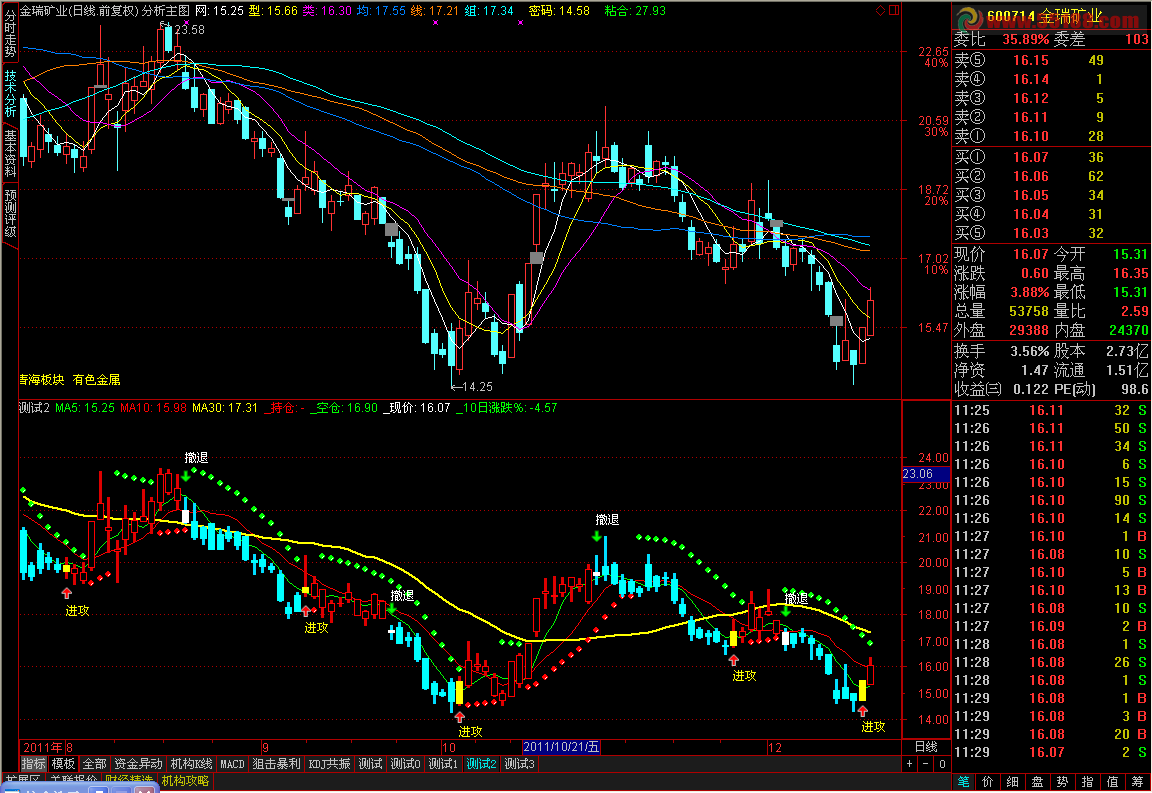Click the plus zoom button
1152x793 pixels.
click(910, 764)
